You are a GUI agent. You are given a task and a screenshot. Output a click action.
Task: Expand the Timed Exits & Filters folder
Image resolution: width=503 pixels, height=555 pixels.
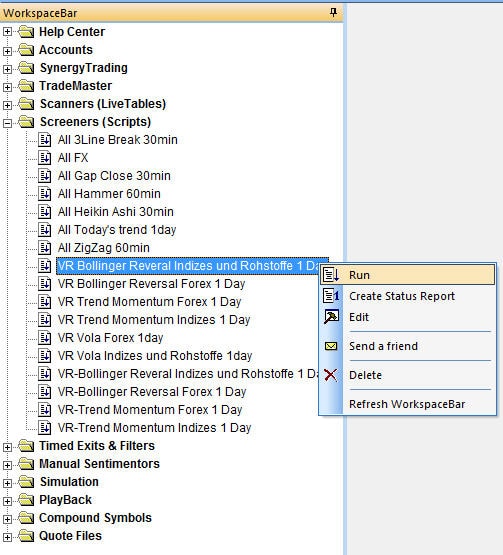7,447
